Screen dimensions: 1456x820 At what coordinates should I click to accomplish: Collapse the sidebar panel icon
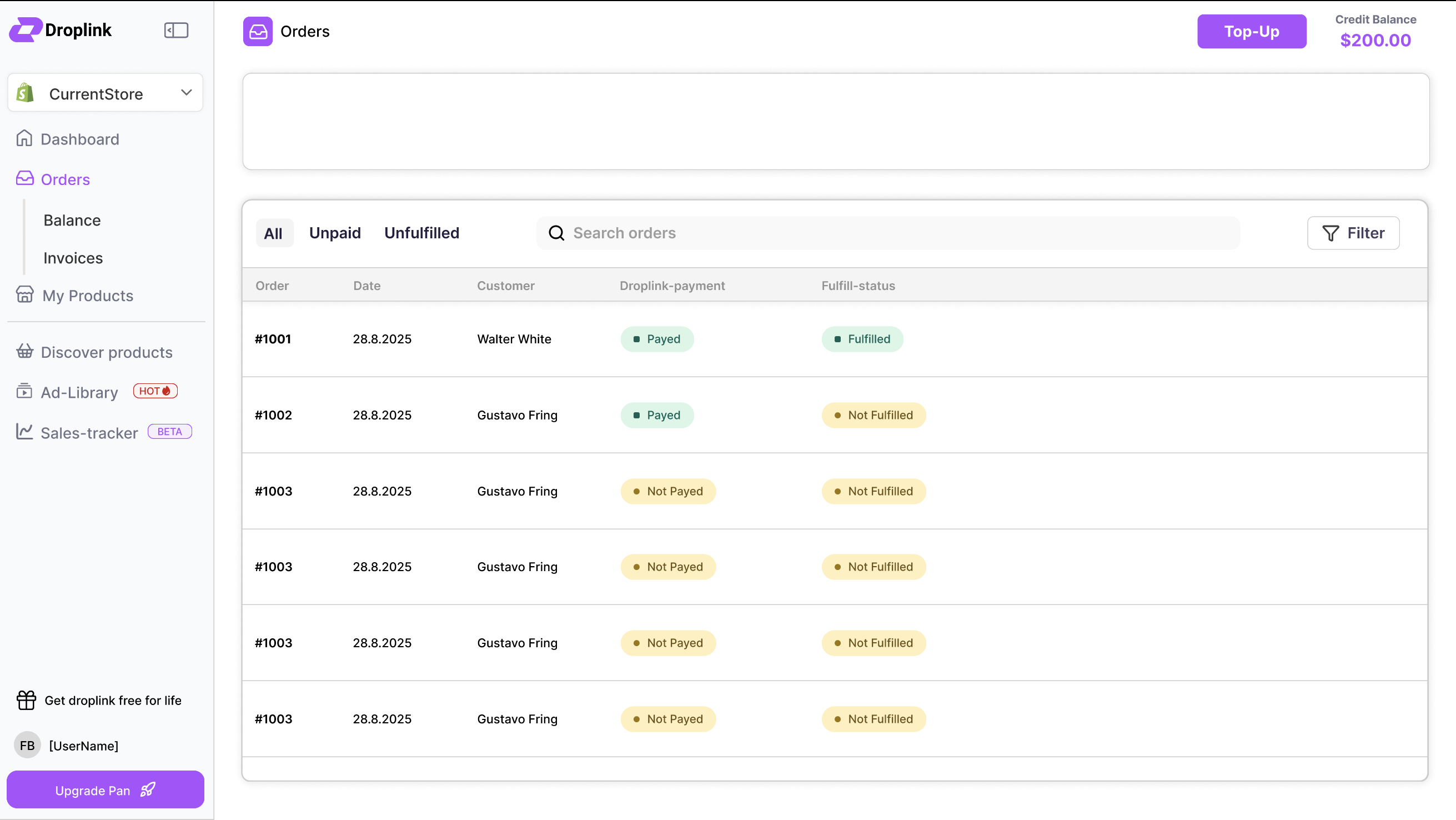click(176, 30)
